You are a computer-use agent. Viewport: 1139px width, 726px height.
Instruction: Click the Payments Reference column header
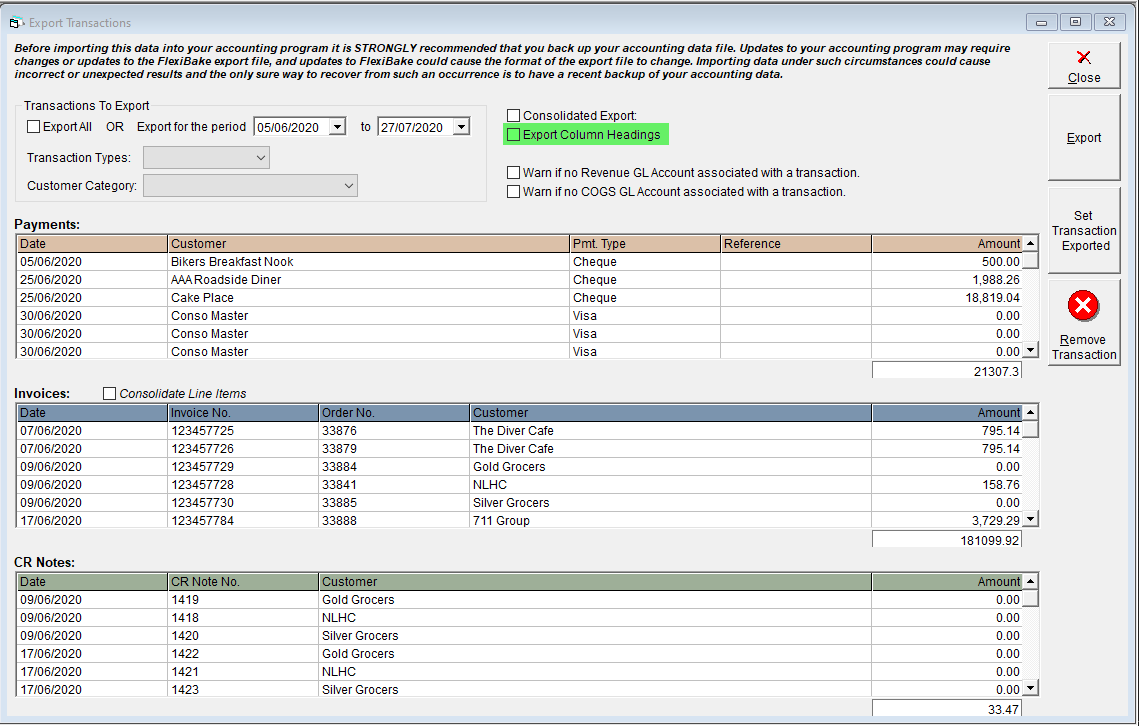point(796,243)
